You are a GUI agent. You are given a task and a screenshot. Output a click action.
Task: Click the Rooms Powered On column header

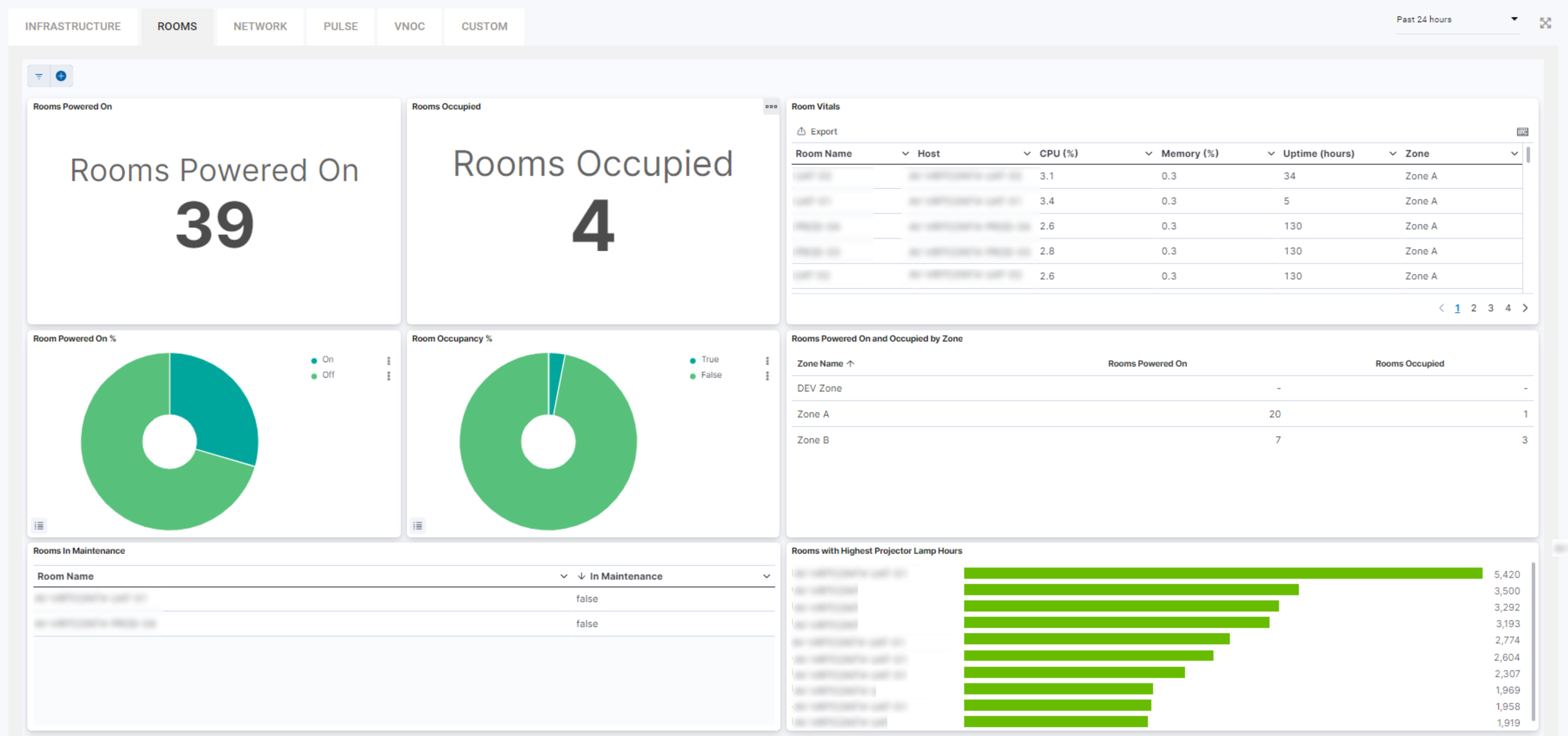pyautogui.click(x=1147, y=363)
